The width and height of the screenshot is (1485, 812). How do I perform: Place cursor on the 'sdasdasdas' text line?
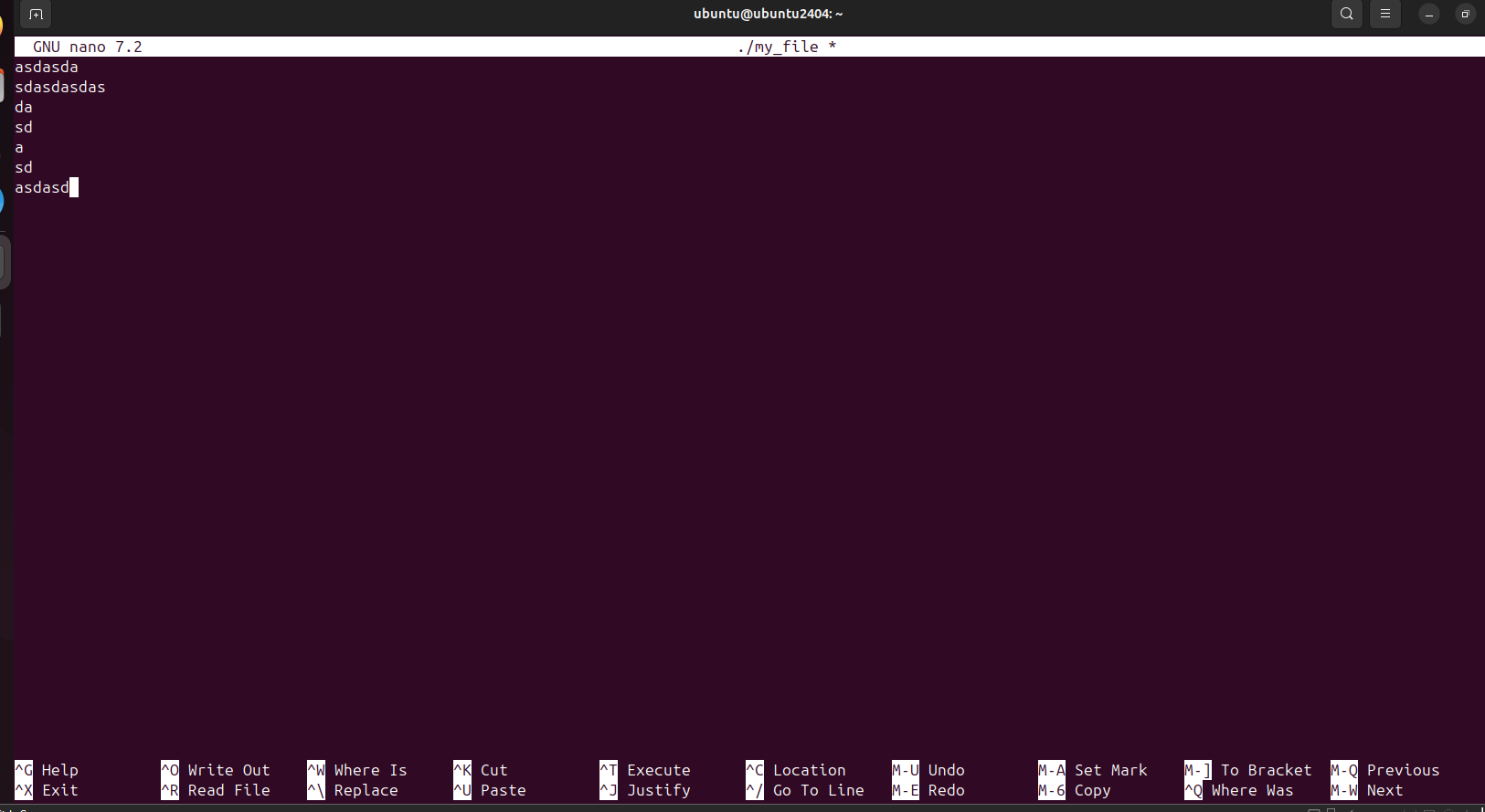tap(60, 87)
